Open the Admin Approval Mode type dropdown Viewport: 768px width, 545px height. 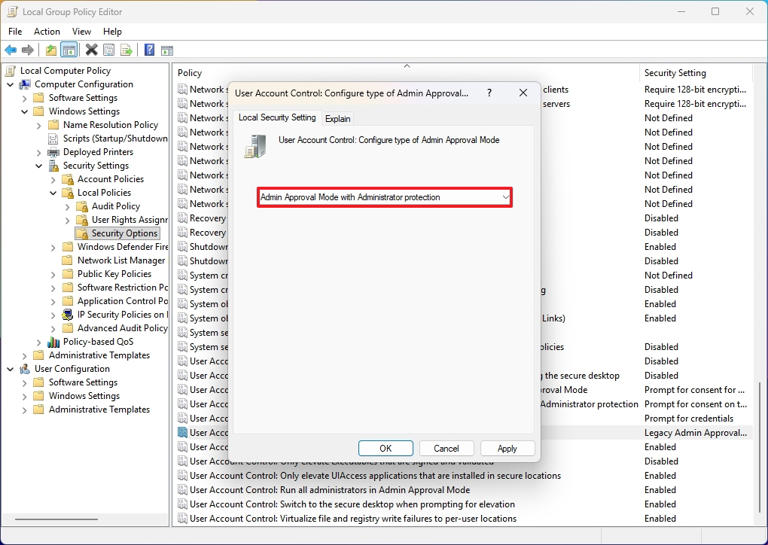384,197
